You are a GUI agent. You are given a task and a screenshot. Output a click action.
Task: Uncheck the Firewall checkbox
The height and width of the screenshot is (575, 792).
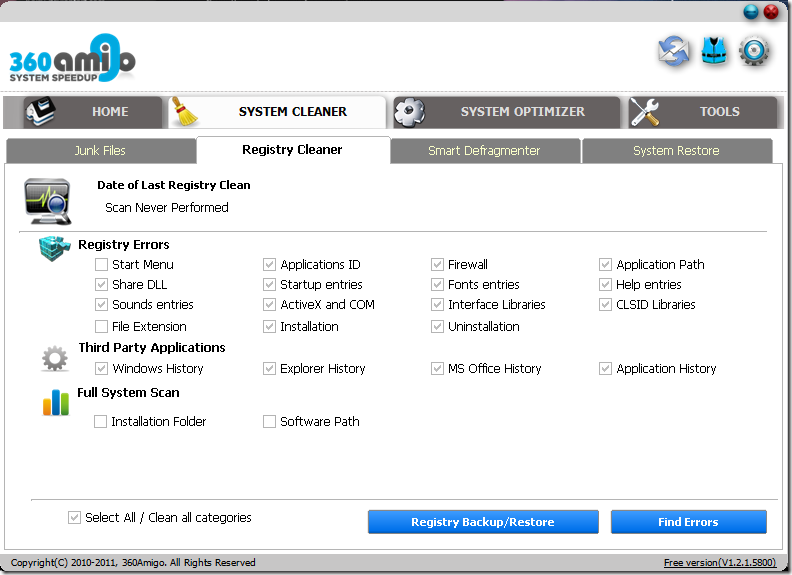[x=437, y=264]
